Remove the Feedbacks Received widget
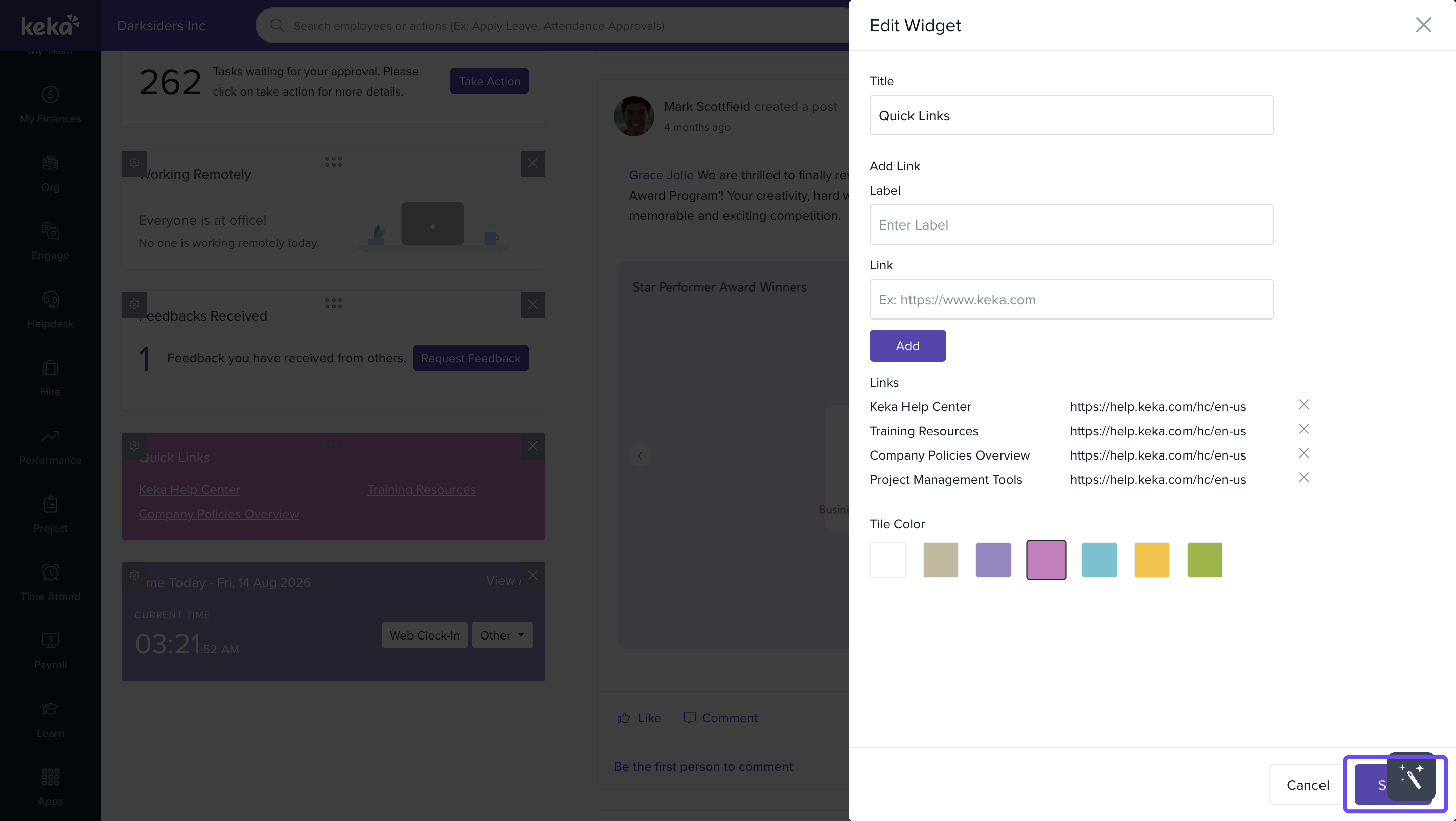The image size is (1456, 821). pyautogui.click(x=532, y=305)
